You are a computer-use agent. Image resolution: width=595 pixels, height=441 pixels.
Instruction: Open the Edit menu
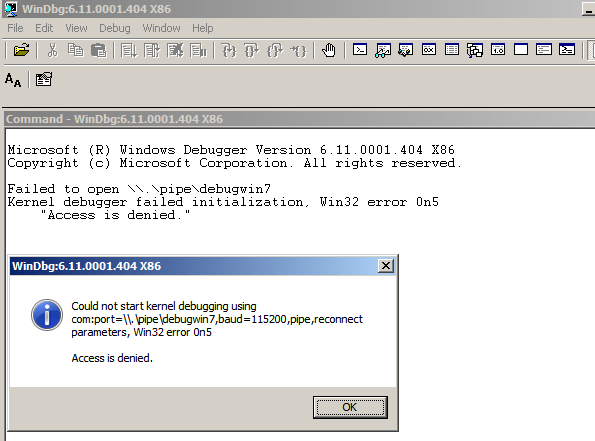[44, 28]
